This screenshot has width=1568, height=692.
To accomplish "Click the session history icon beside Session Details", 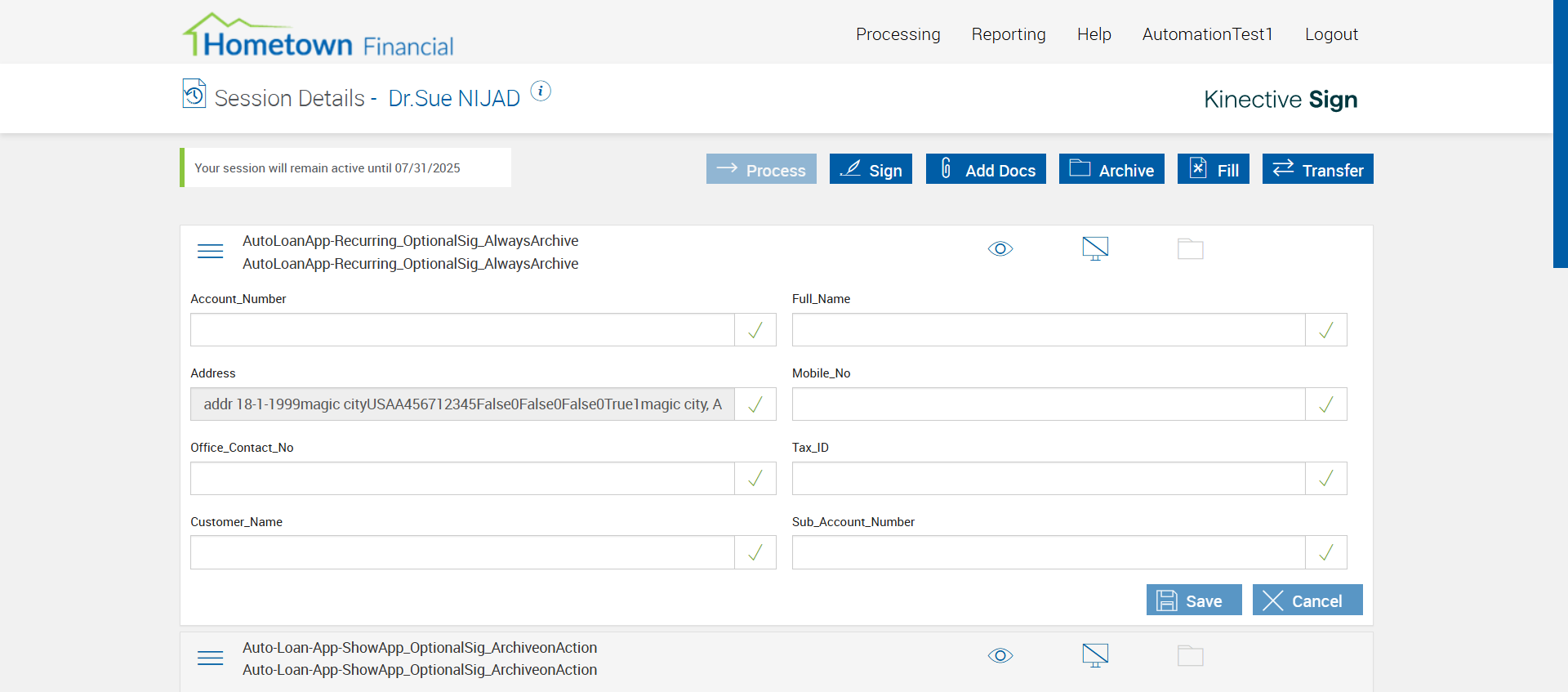I will pos(194,93).
